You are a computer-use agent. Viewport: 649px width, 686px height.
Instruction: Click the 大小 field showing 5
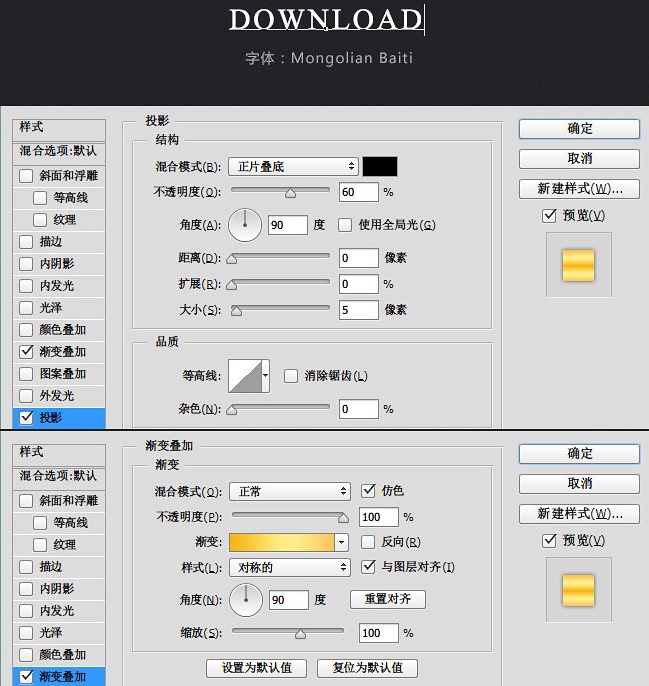coord(358,310)
